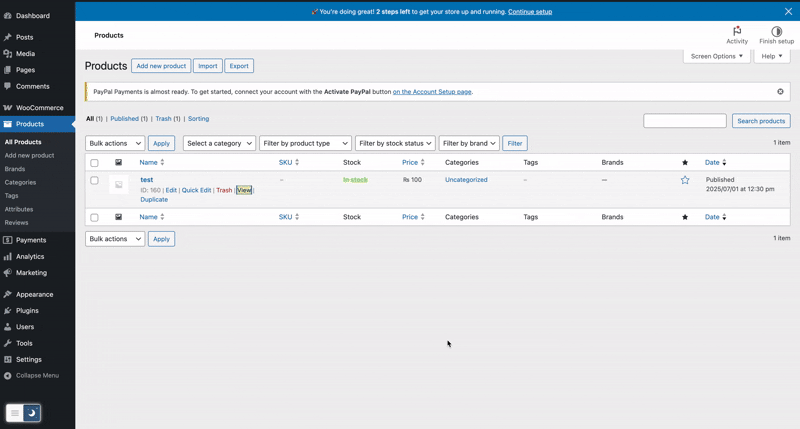Open Add new product in sidebar submenu
Image resolution: width=800 pixels, height=429 pixels.
pos(29,156)
